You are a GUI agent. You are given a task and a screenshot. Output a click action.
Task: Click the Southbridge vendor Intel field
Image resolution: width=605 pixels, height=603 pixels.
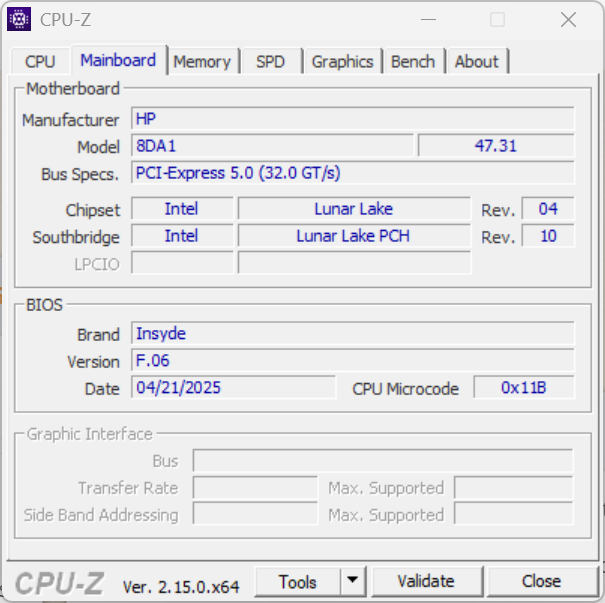click(182, 236)
